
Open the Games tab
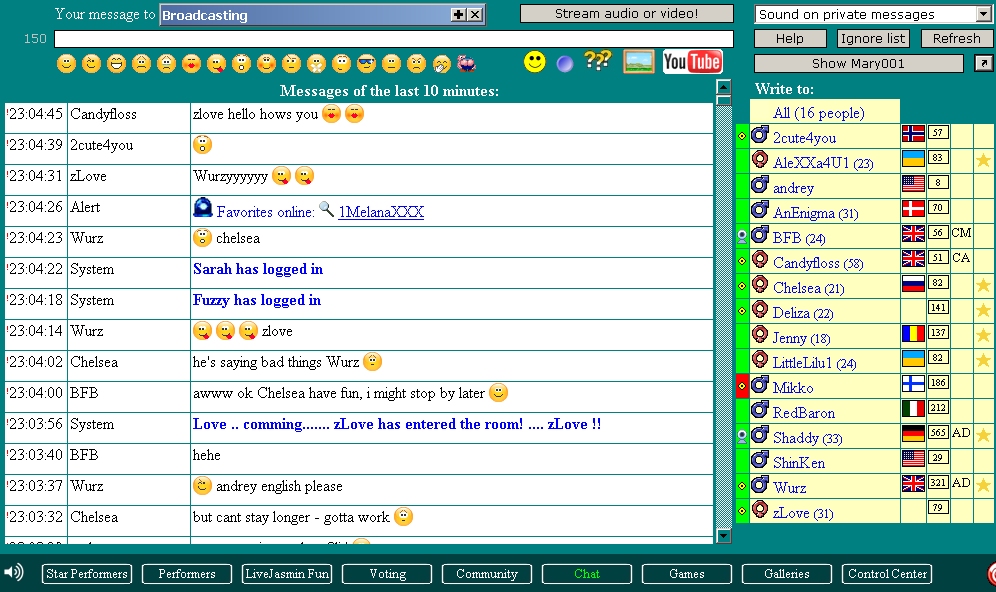pyautogui.click(x=686, y=574)
